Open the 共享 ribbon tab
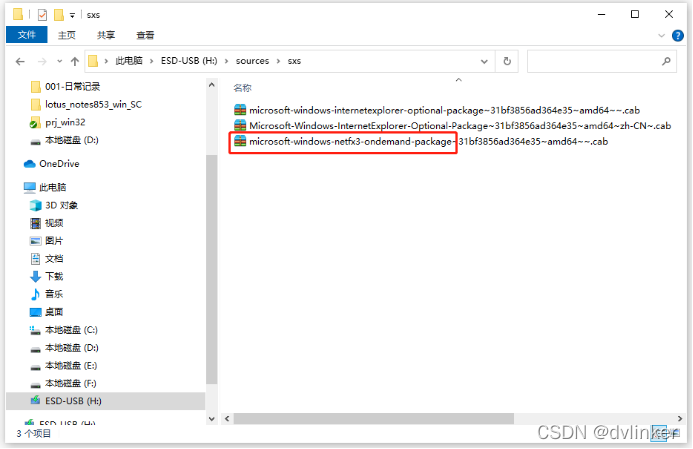This screenshot has height=449, width=693. point(106,35)
